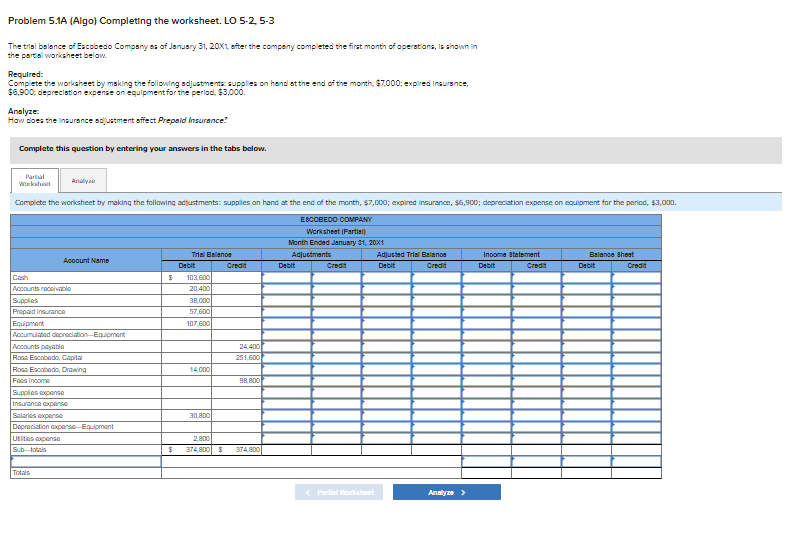Click Income Statement Debit for Utilities expense
Viewport: 811px width, 534px height.
click(x=486, y=438)
